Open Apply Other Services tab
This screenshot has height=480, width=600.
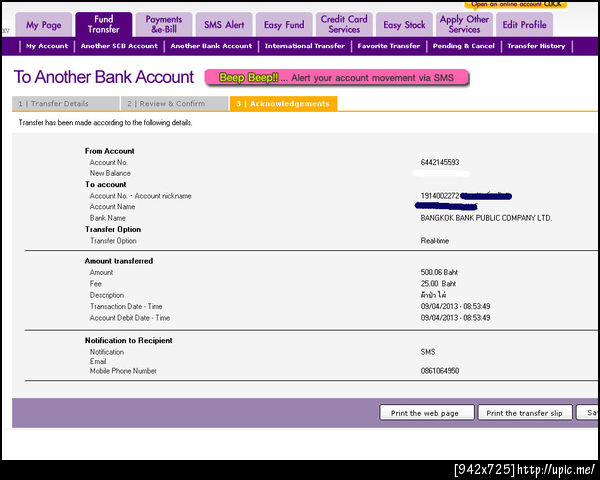point(464,24)
